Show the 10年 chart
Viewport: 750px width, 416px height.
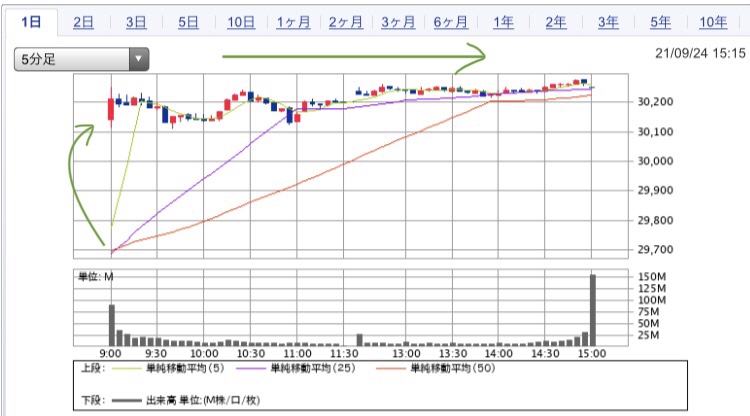click(x=713, y=22)
